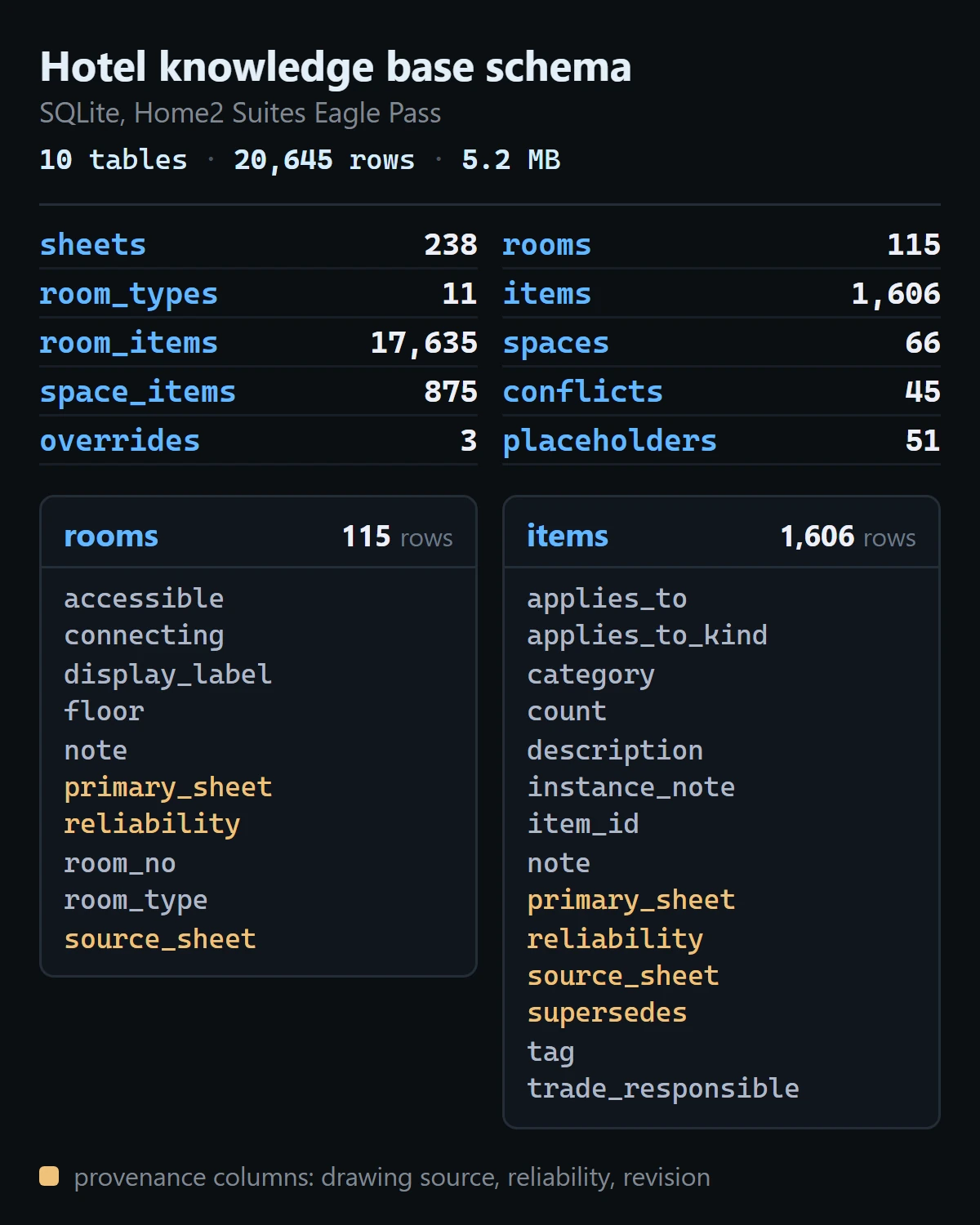
Task: Select the floor column in rooms card
Action: click(105, 711)
